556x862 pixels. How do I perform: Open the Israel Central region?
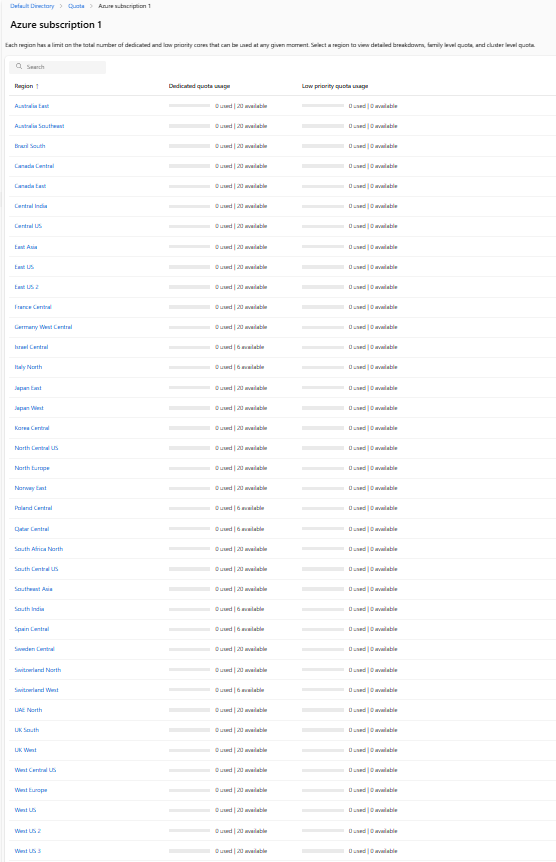click(x=31, y=347)
